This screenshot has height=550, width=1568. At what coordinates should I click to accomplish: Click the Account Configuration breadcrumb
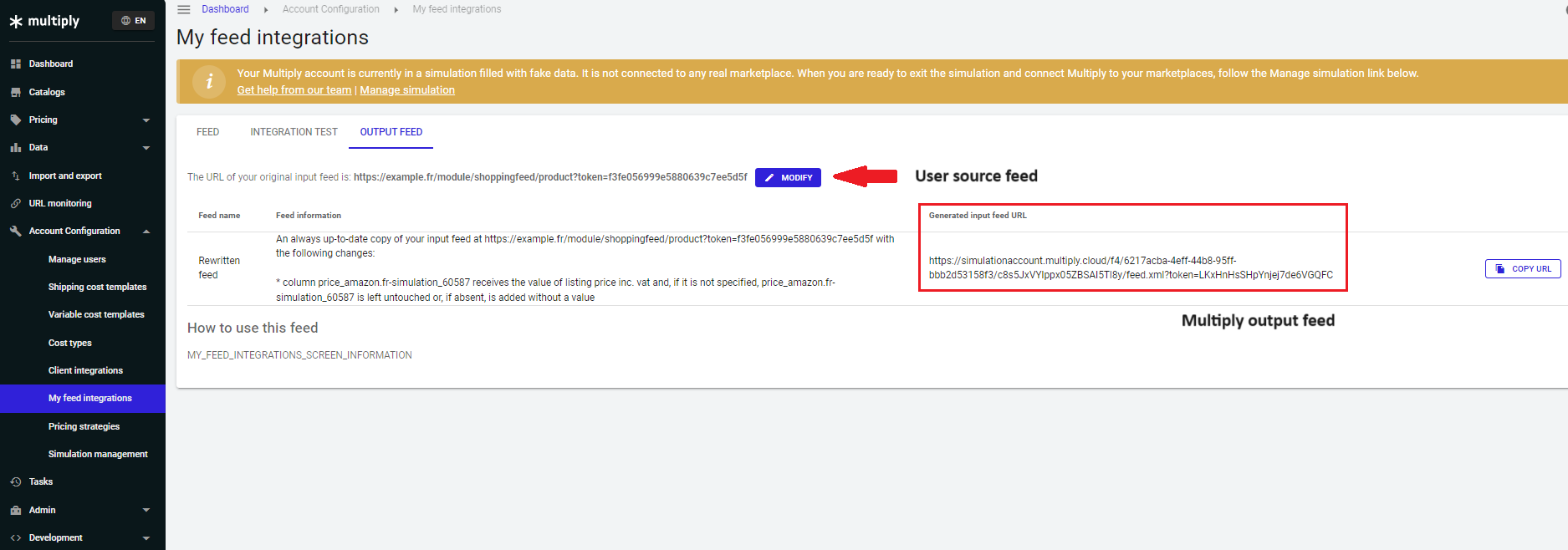330,9
